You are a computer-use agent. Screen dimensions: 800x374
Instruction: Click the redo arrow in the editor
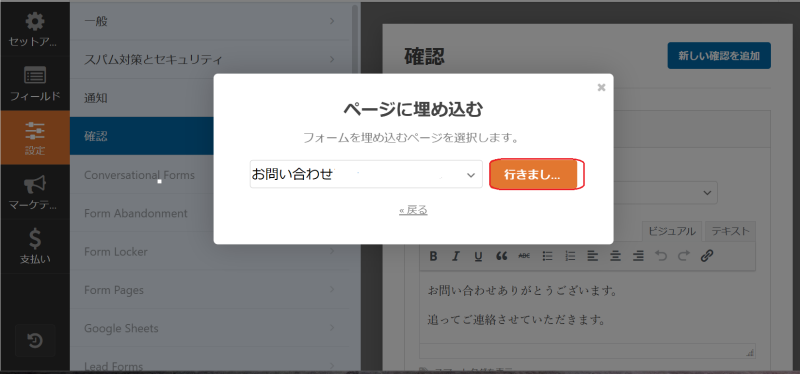tap(684, 256)
